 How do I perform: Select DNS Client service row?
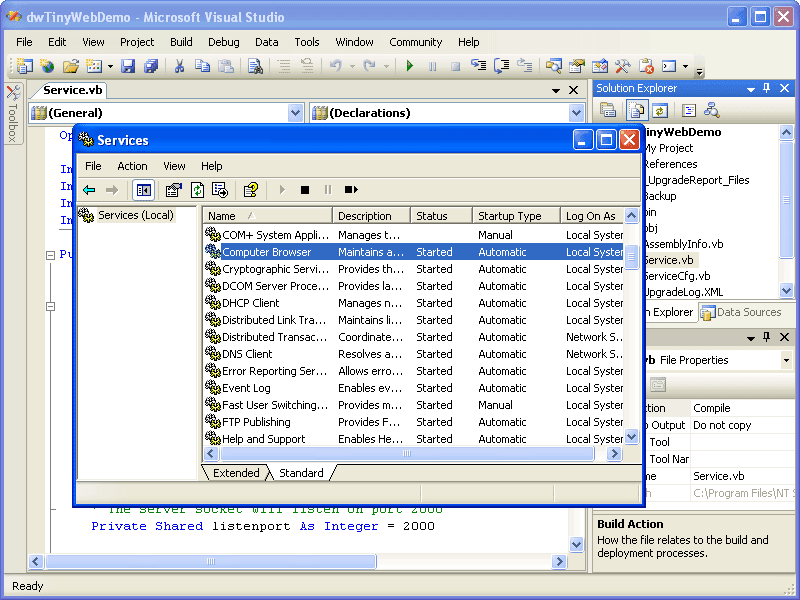pos(413,354)
